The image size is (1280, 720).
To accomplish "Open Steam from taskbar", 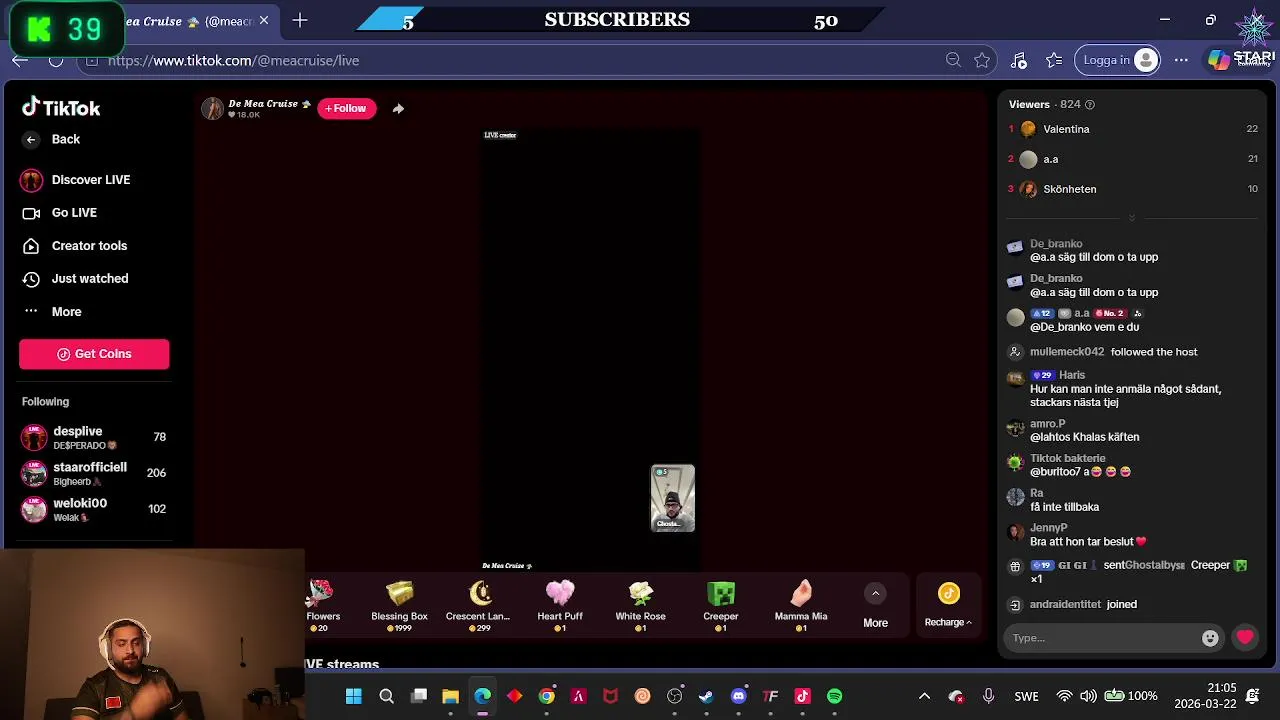I will [706, 696].
